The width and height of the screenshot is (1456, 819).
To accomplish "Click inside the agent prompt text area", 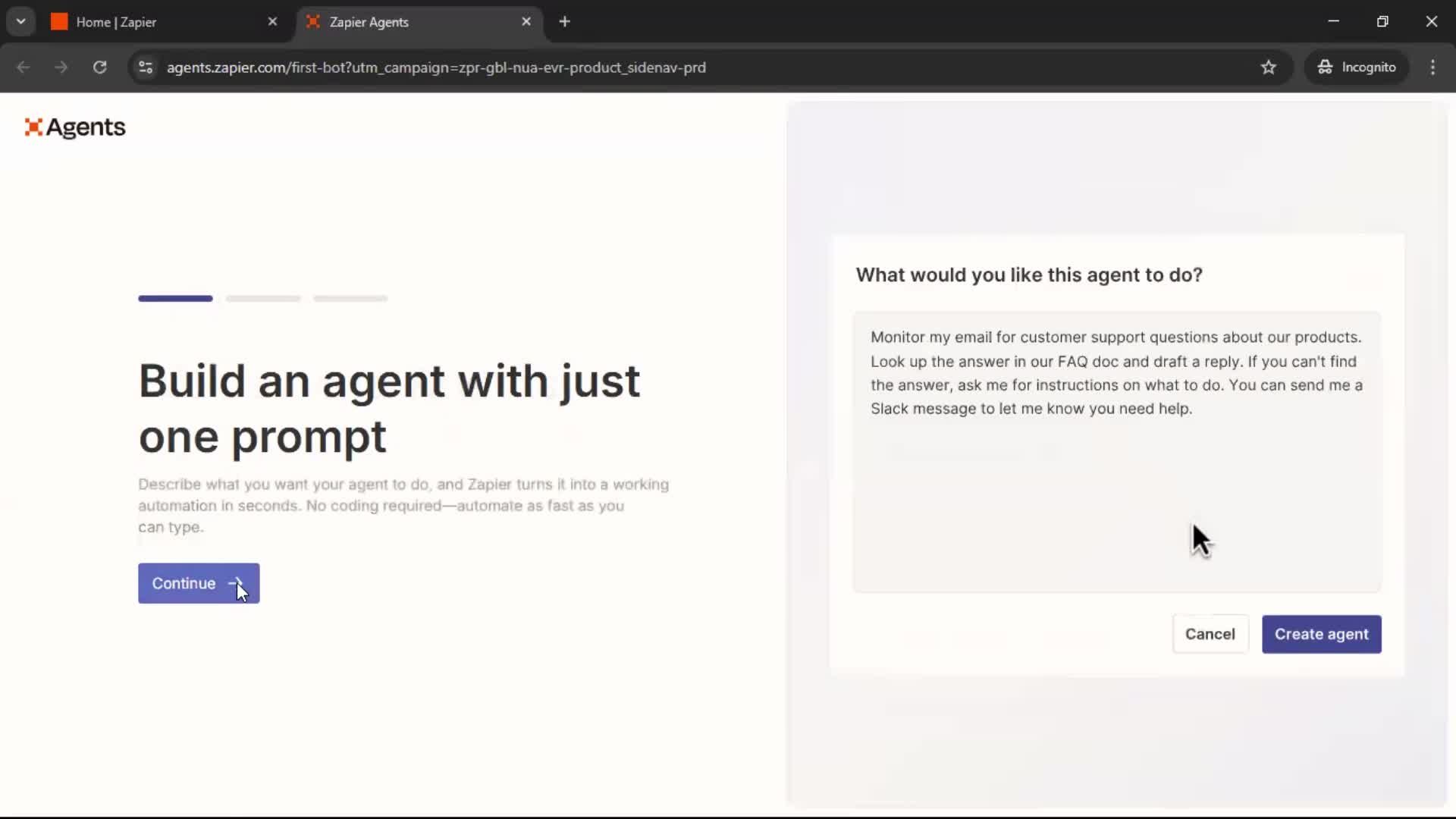I will click(1116, 451).
